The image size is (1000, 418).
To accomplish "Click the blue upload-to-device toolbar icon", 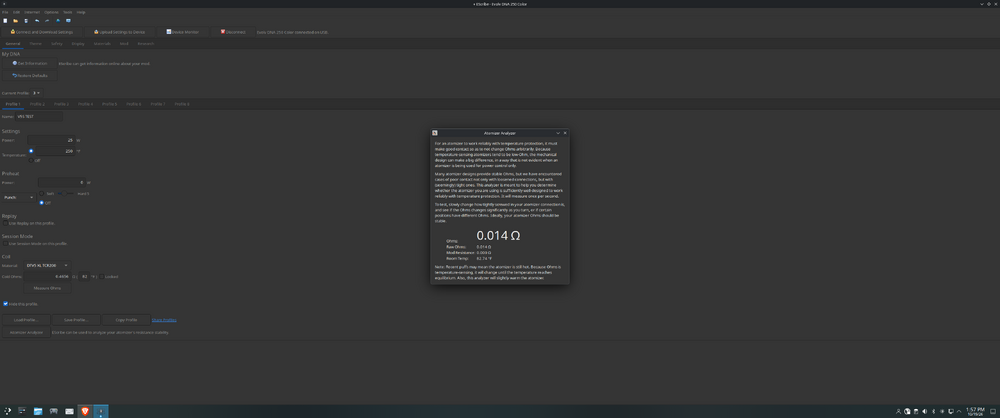I will tap(58, 20).
